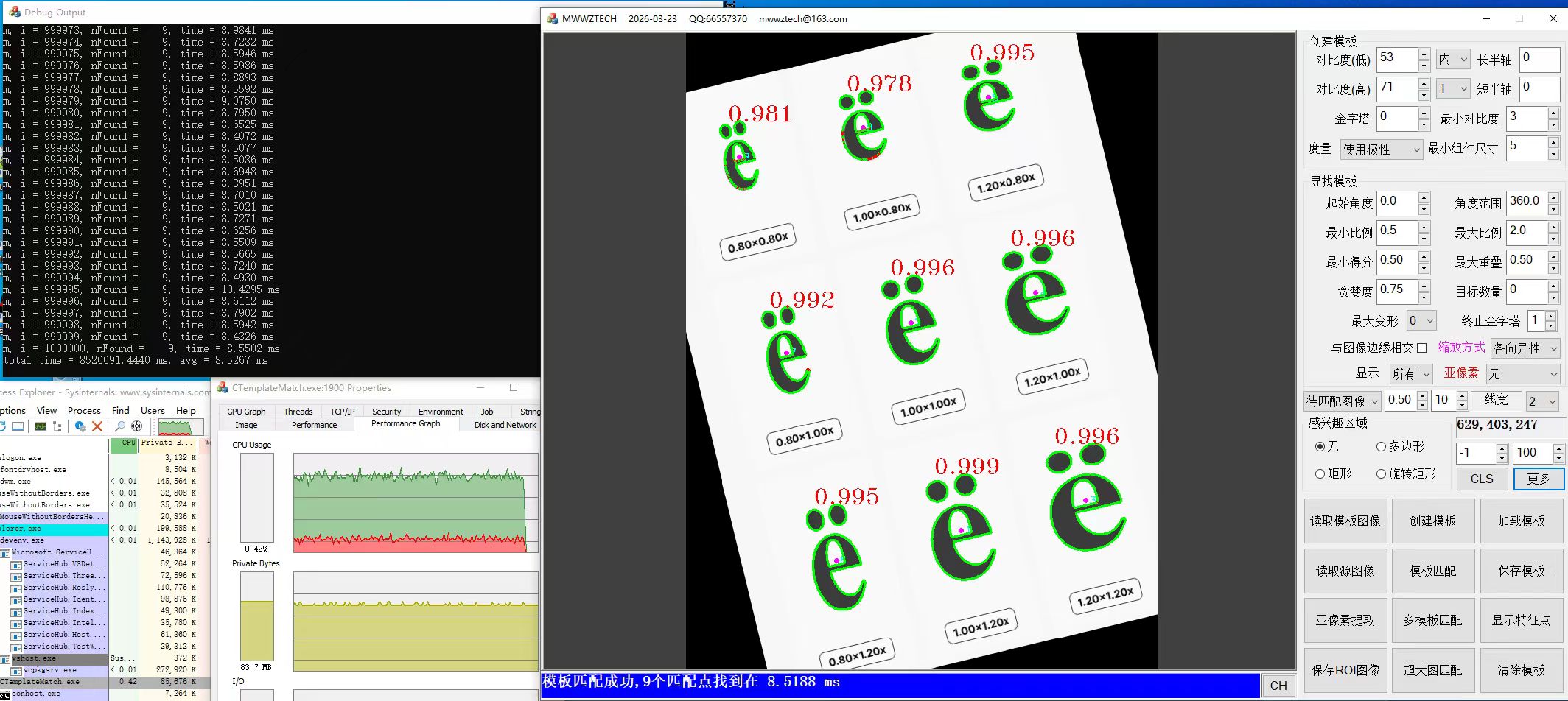Click the red X Kill Process icon
Screen dimensions: 1568x701
click(97, 426)
